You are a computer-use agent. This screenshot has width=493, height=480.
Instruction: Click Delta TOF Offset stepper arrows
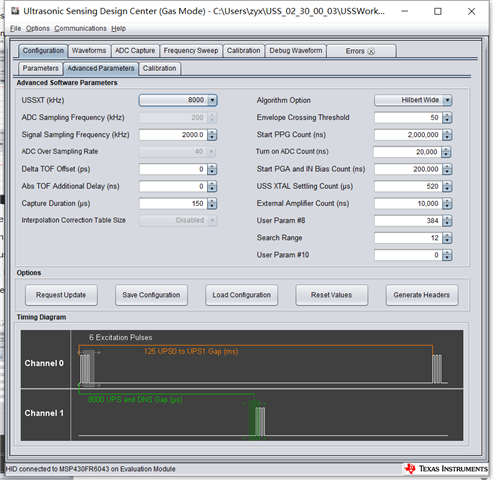pos(212,169)
